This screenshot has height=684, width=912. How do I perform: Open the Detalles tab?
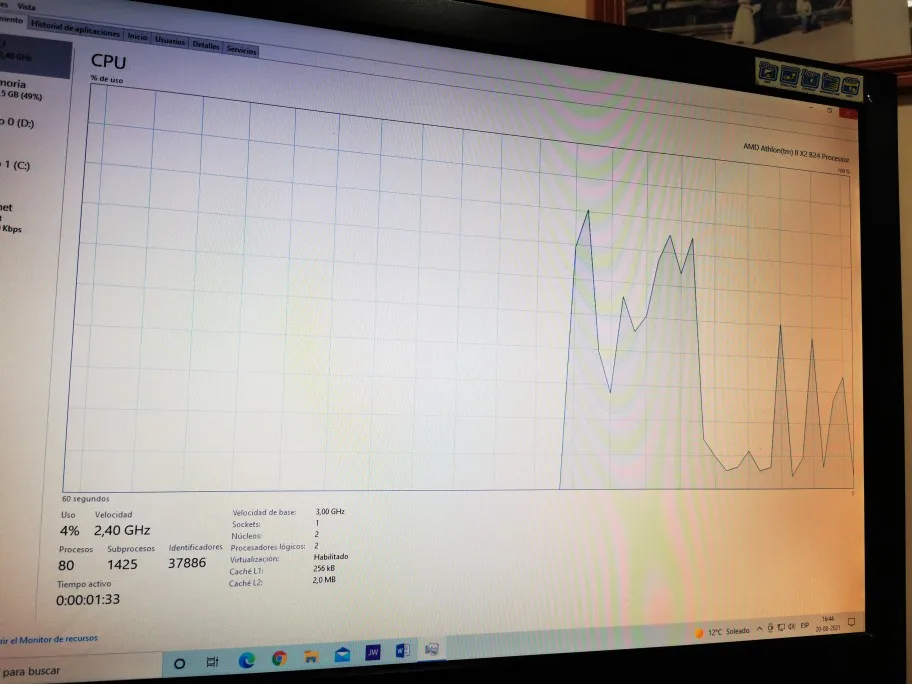(x=206, y=45)
